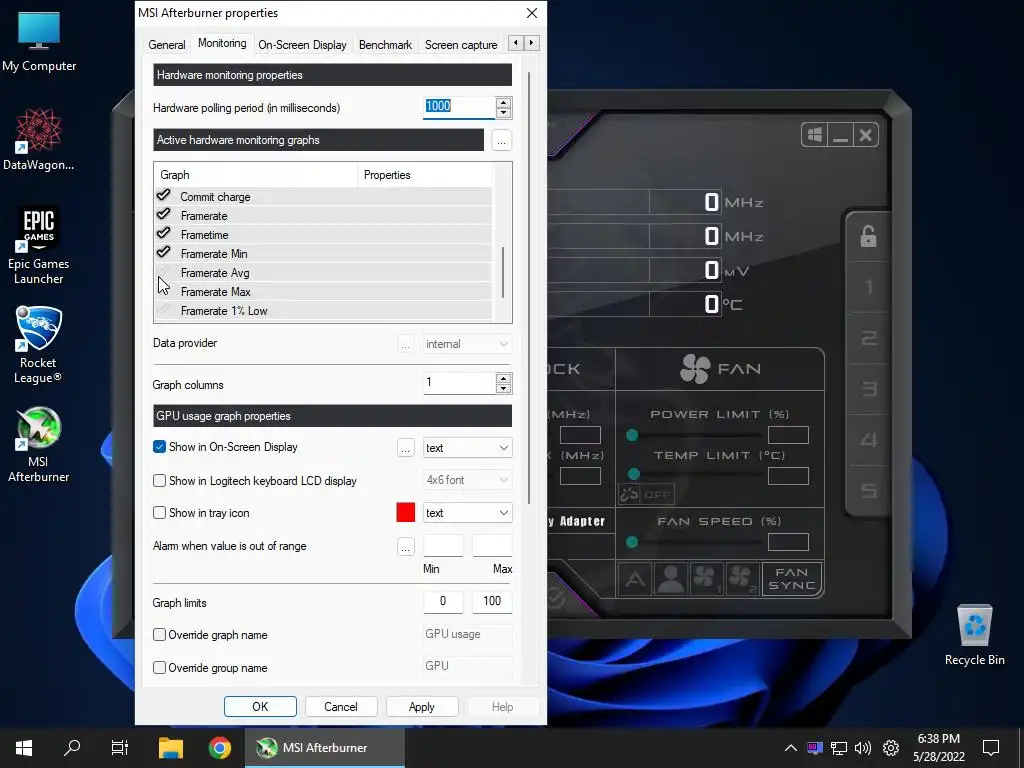
Task: Open Chrome from the taskbar
Action: [x=219, y=748]
